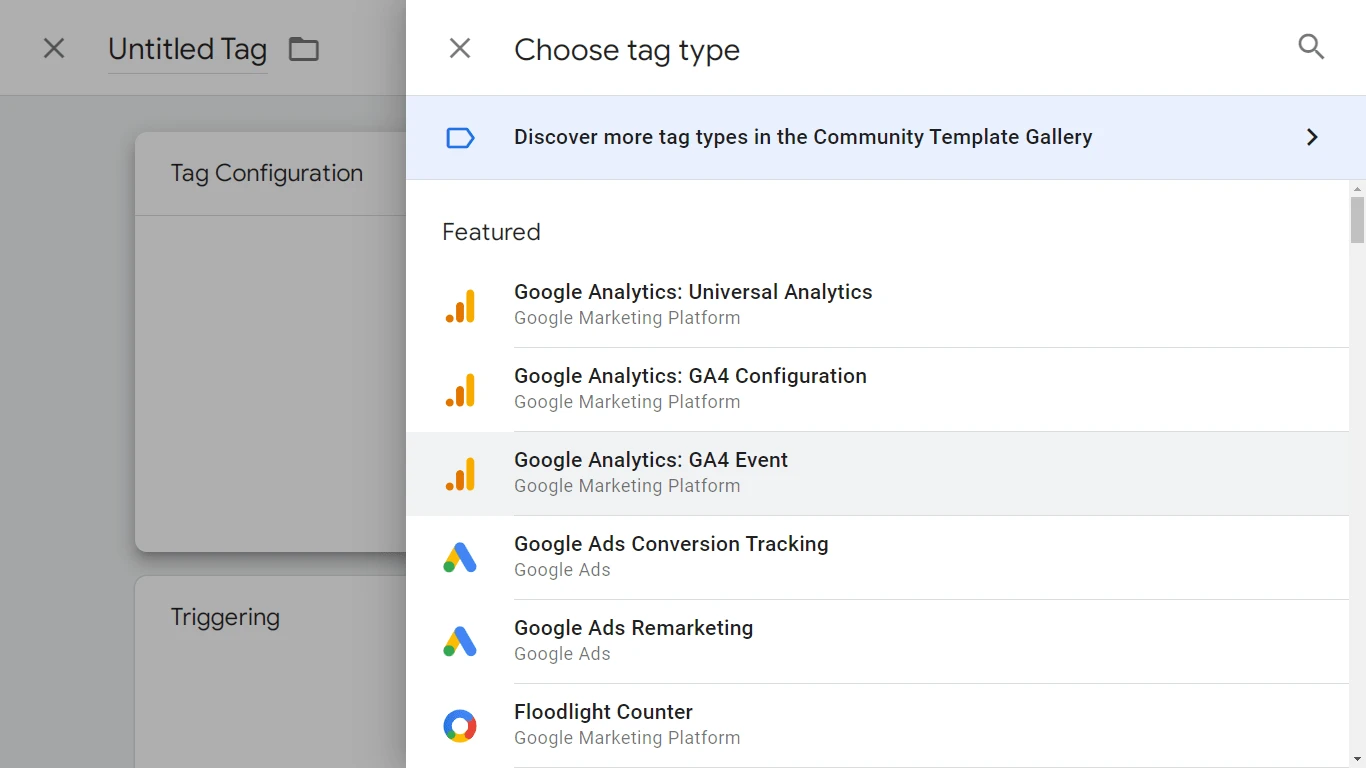1366x768 pixels.
Task: Select Google Analytics: Universal Analytics tag type
Action: tap(693, 292)
